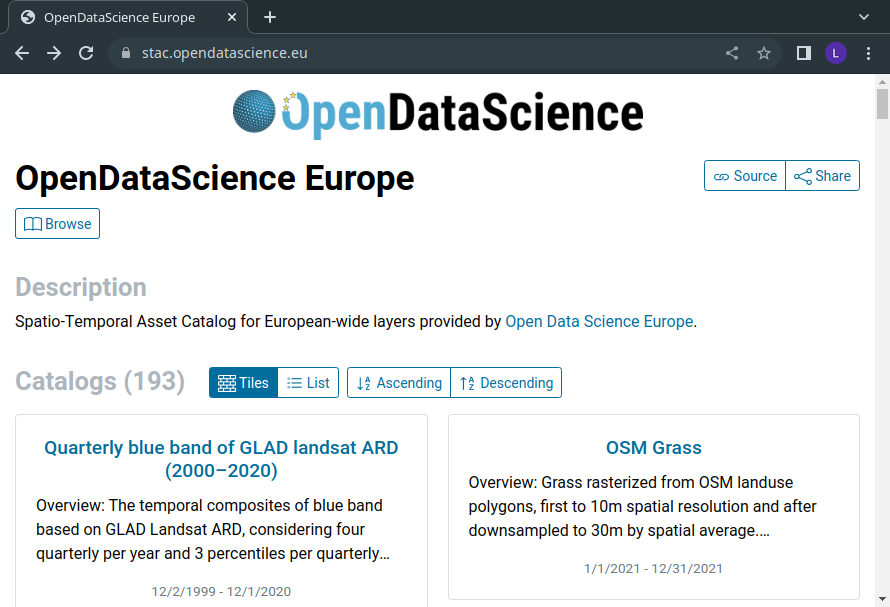The height and width of the screenshot is (607, 890).
Task: Open the user profile avatar L
Action: (836, 53)
